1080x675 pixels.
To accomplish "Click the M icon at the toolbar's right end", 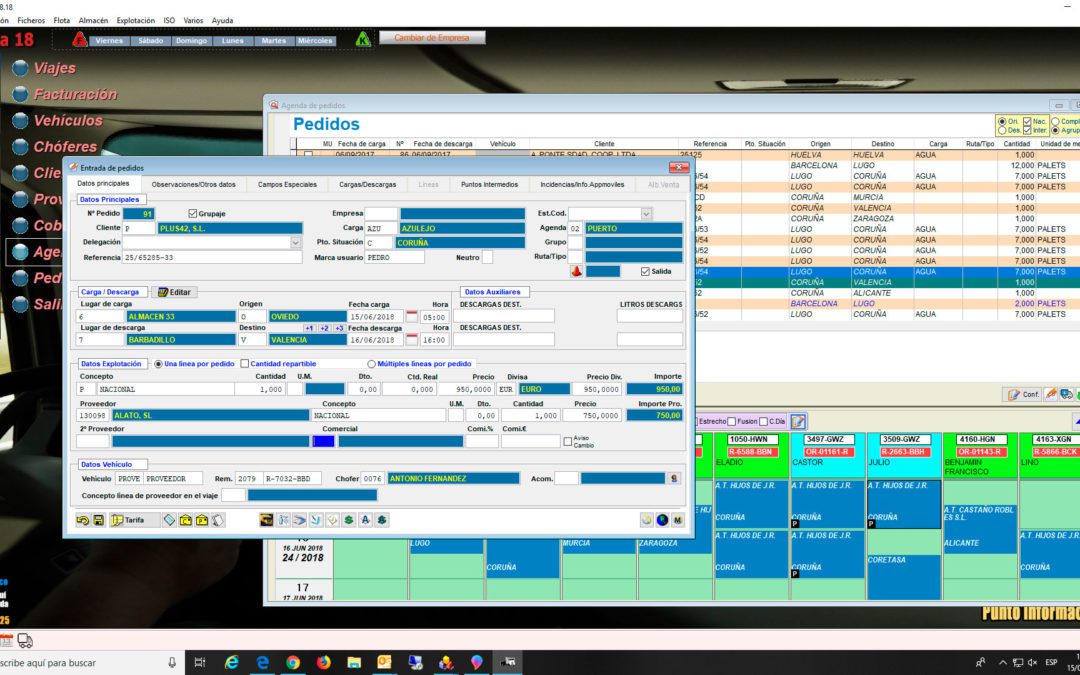I will (678, 520).
